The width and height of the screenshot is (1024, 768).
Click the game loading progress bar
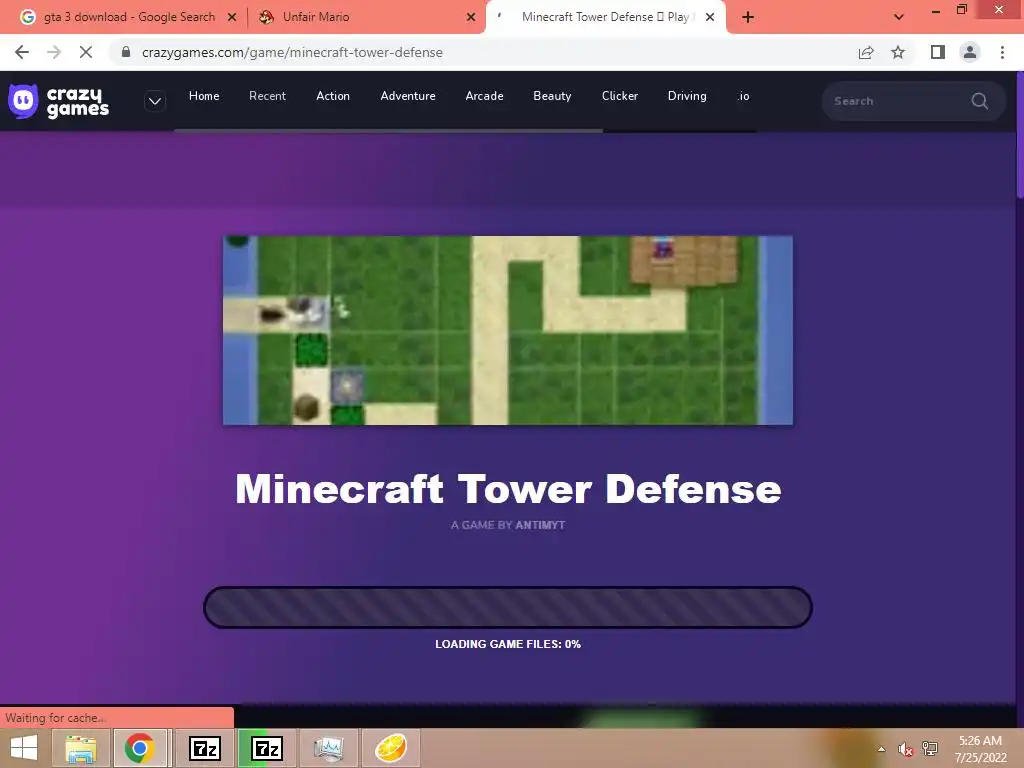pos(508,607)
